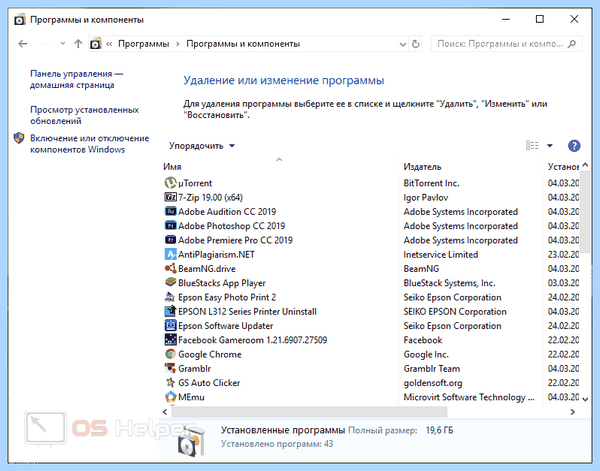Select the EPSON L312 Printer Uninstall icon
The width and height of the screenshot is (600, 471).
[x=170, y=311]
